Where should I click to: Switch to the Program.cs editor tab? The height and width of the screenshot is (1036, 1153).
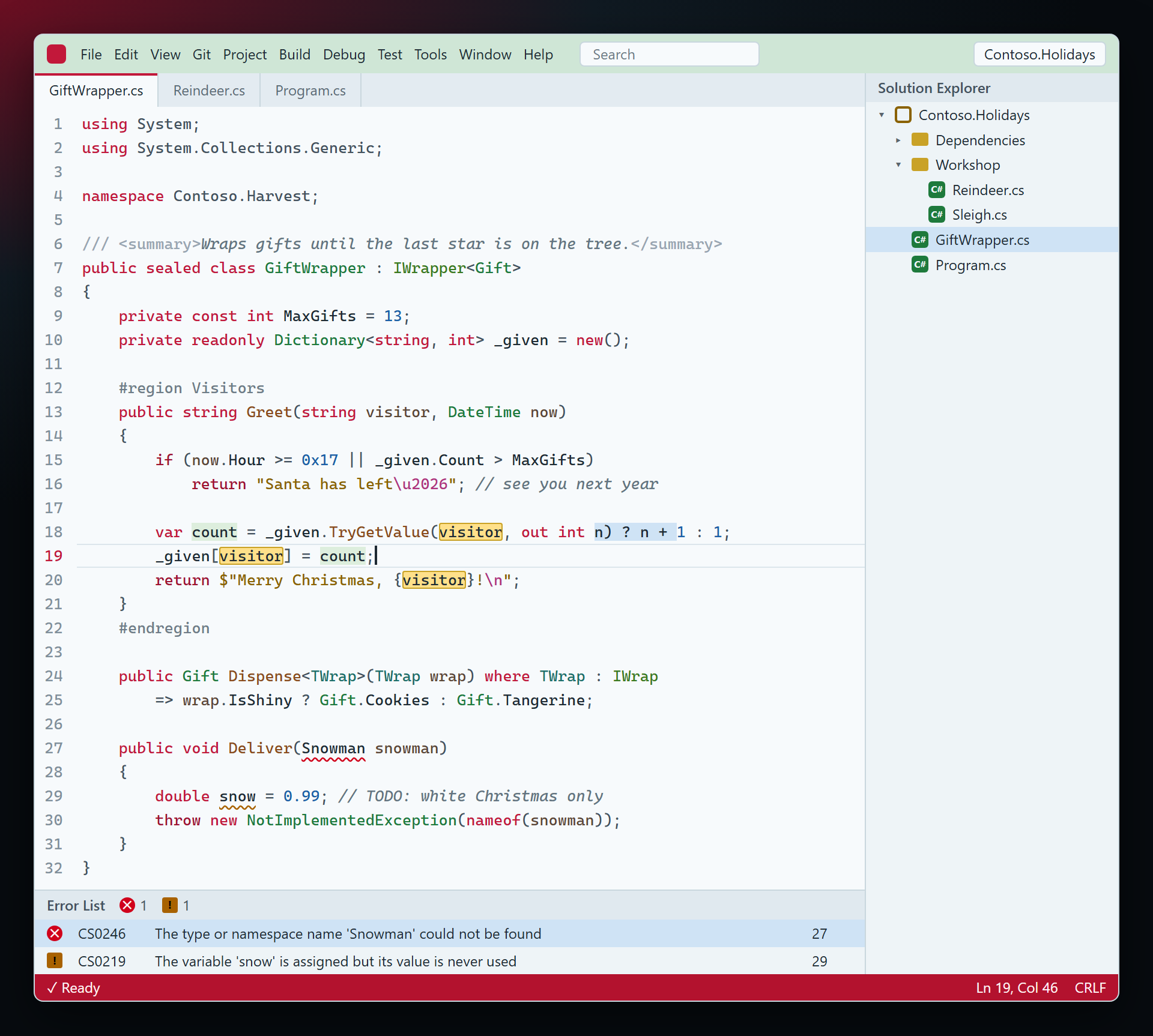point(310,91)
